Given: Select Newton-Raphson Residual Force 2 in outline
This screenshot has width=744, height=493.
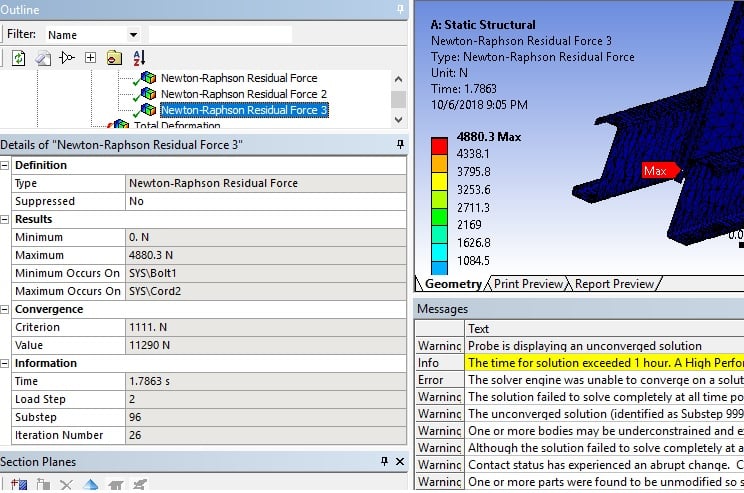Looking at the screenshot, I should 244,94.
